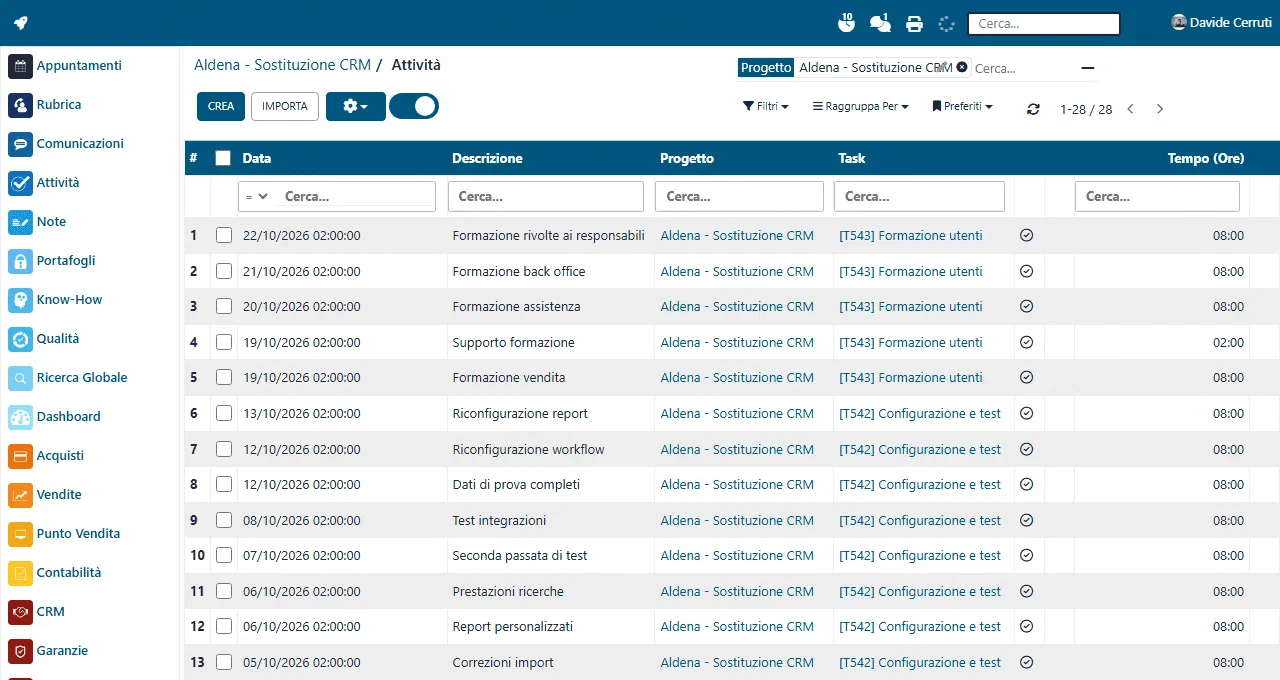Image resolution: width=1280 pixels, height=680 pixels.
Task: Open [T543] Formazione utenti link in row 1
Action: [911, 236]
